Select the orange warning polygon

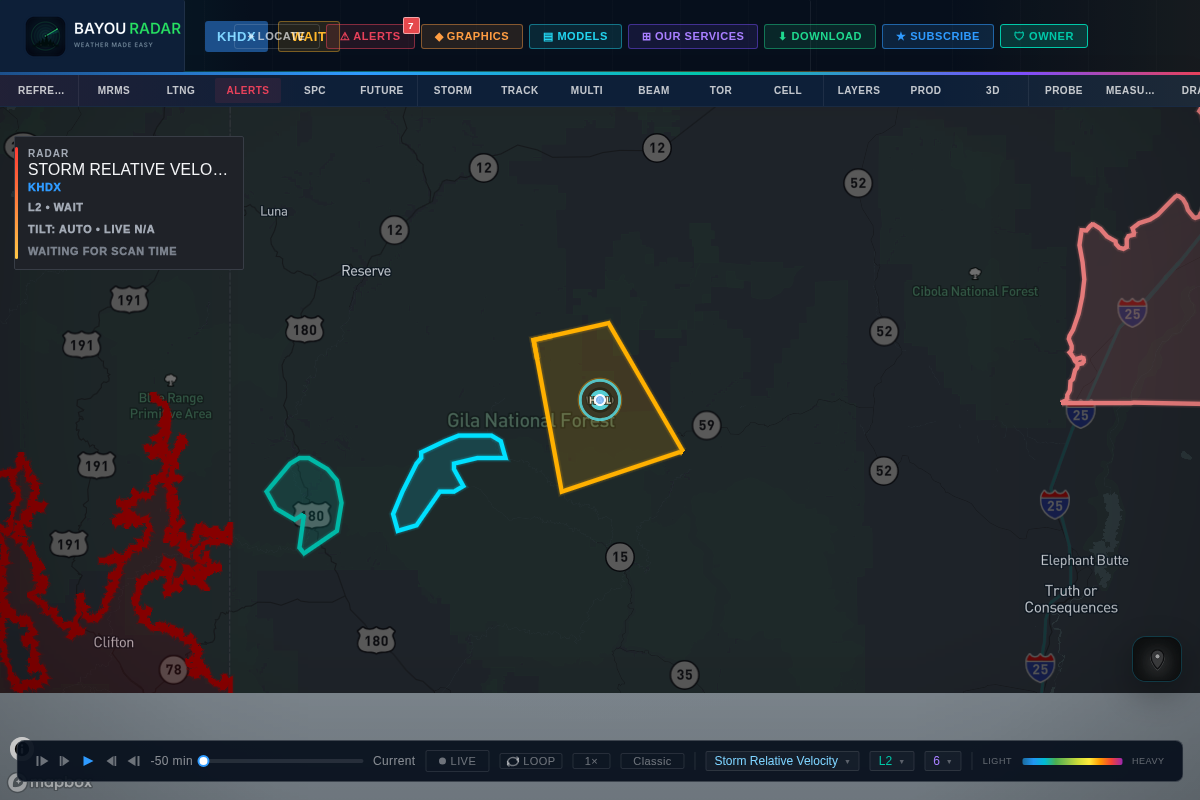click(606, 407)
